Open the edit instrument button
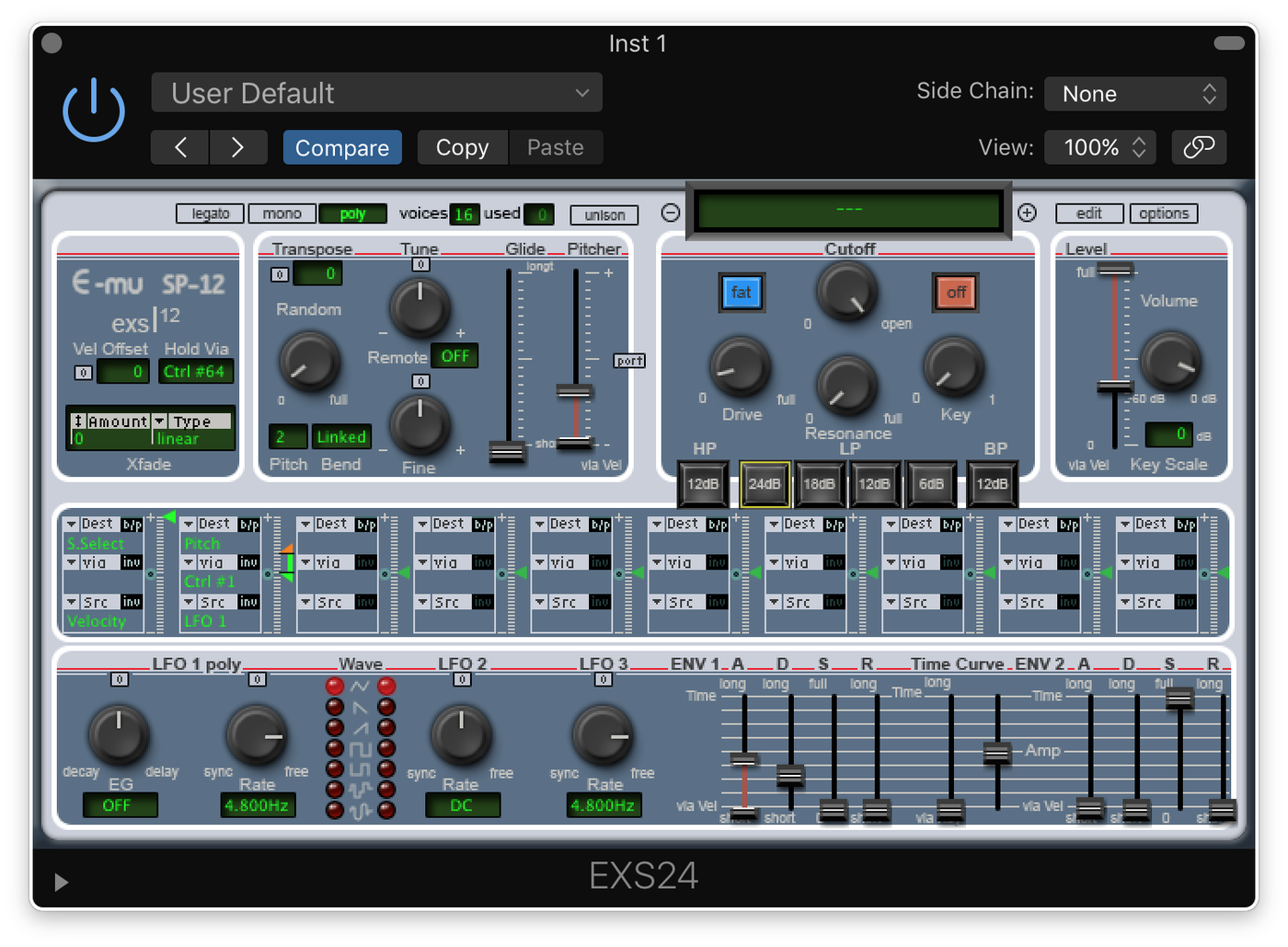Screen dimensions: 1288x947 click(x=1089, y=214)
